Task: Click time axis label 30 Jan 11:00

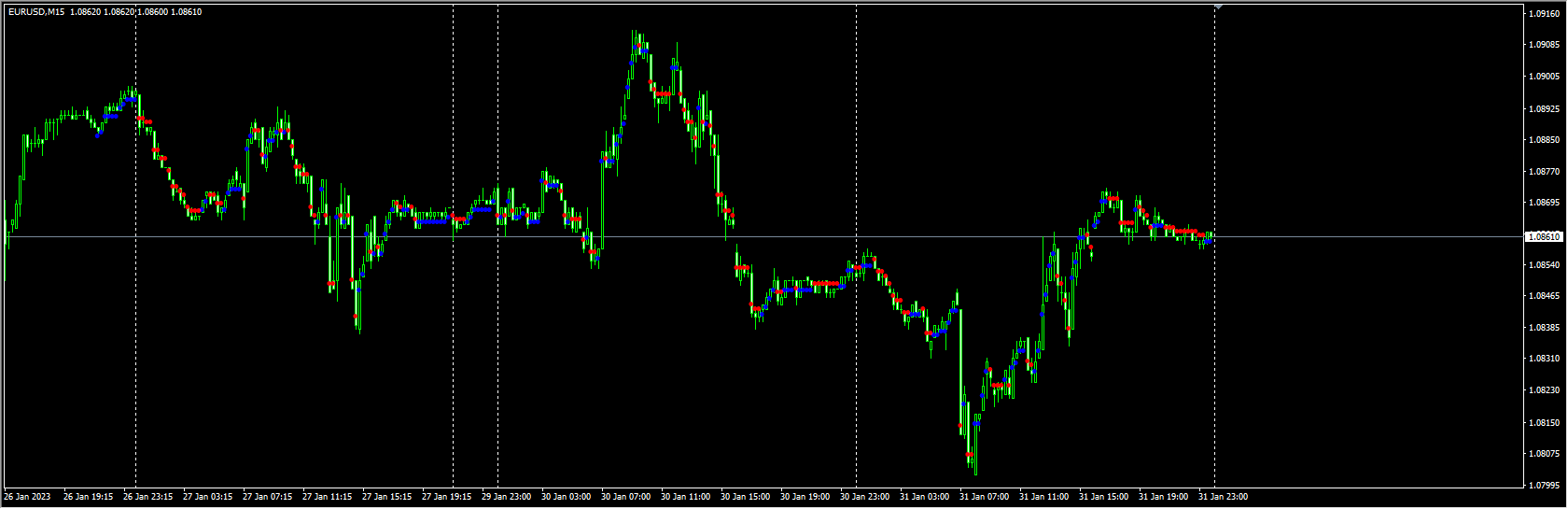Action: point(685,497)
